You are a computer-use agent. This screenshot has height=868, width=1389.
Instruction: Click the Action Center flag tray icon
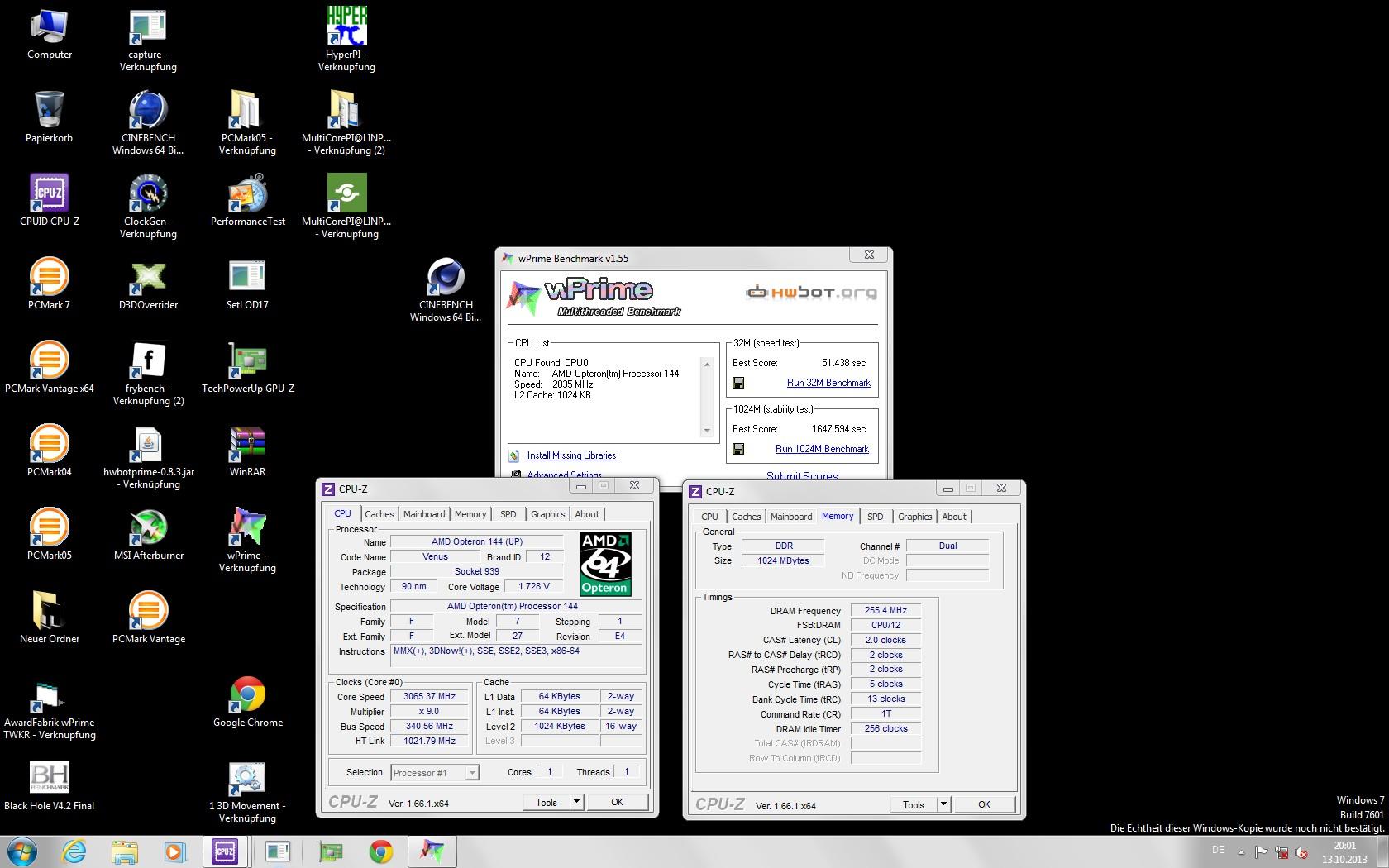tap(1262, 851)
